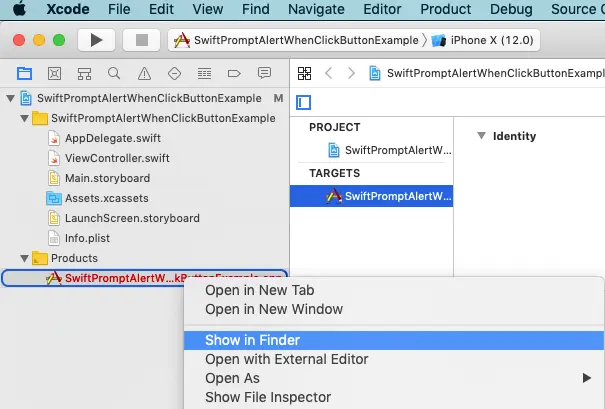
Task: Open the Find navigator magnifier icon
Action: [114, 73]
